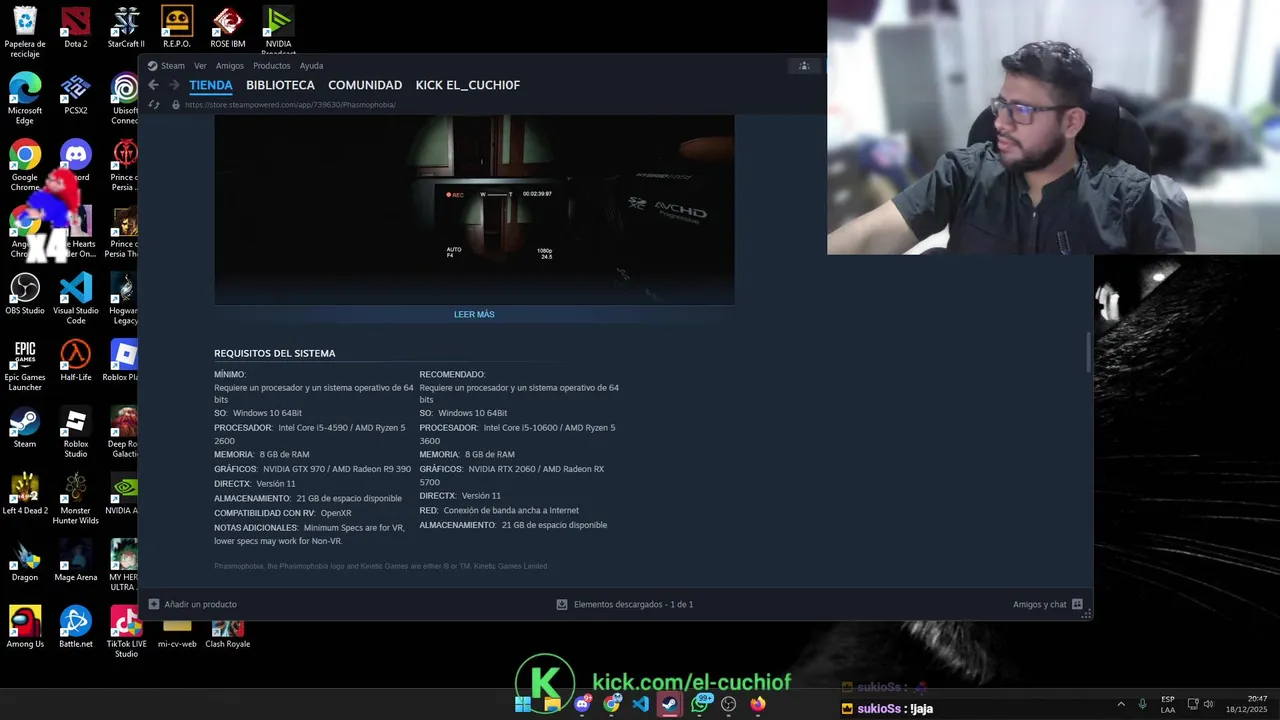Open Elementos descargados downloads status
Screen dimensions: 1280x720
tap(625, 604)
